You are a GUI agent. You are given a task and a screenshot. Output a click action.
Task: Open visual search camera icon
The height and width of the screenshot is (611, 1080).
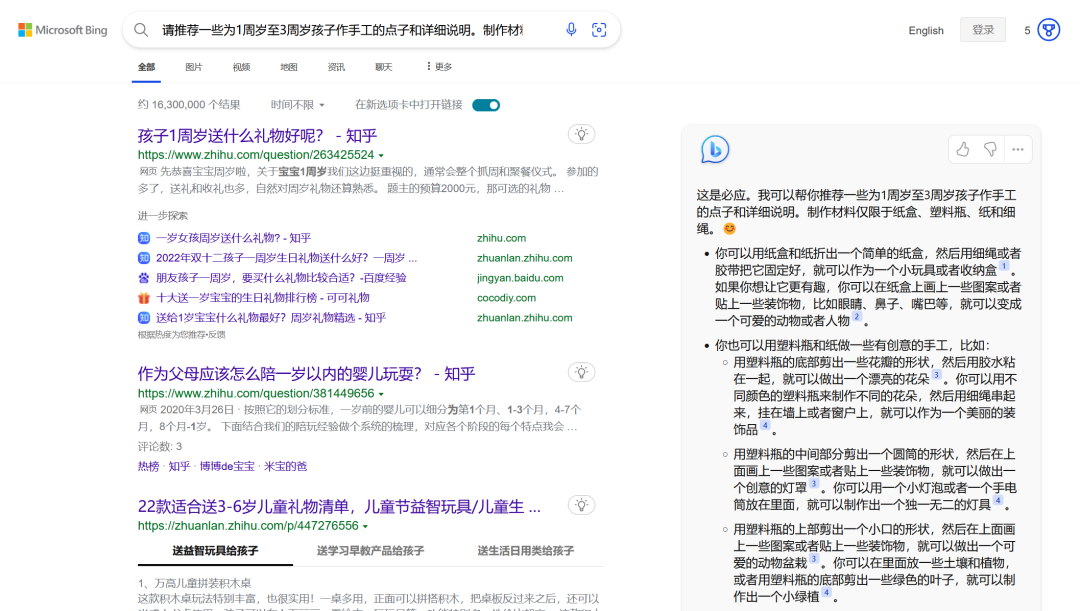(x=599, y=30)
